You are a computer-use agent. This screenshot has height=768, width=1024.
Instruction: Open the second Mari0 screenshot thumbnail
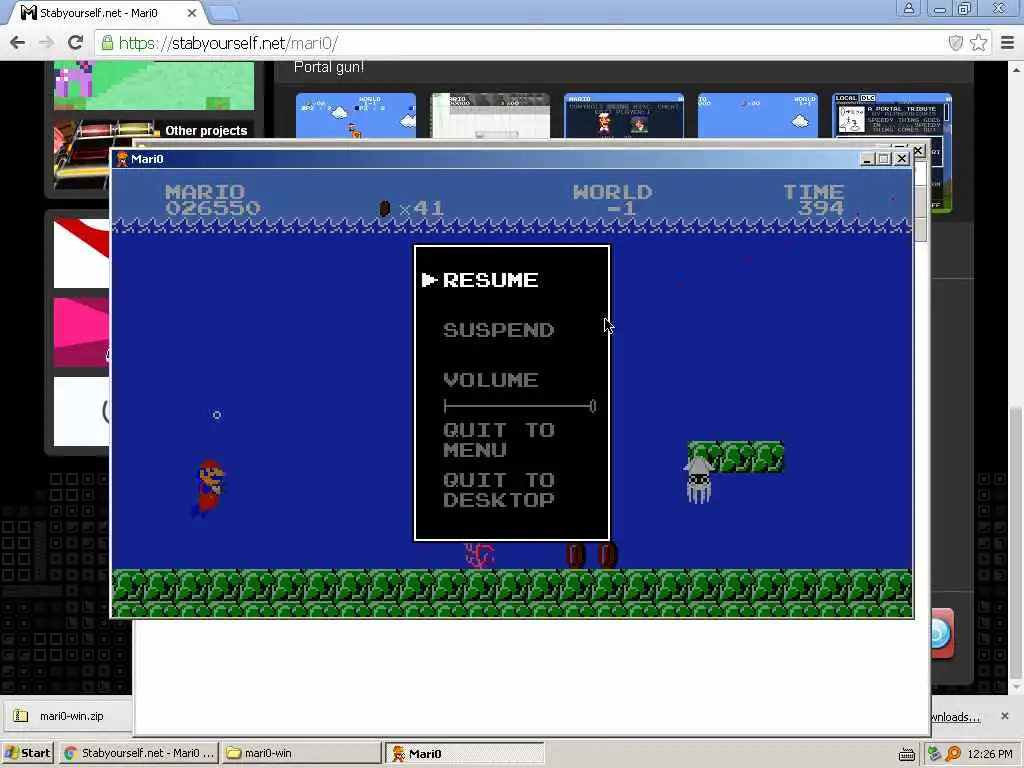(490, 116)
